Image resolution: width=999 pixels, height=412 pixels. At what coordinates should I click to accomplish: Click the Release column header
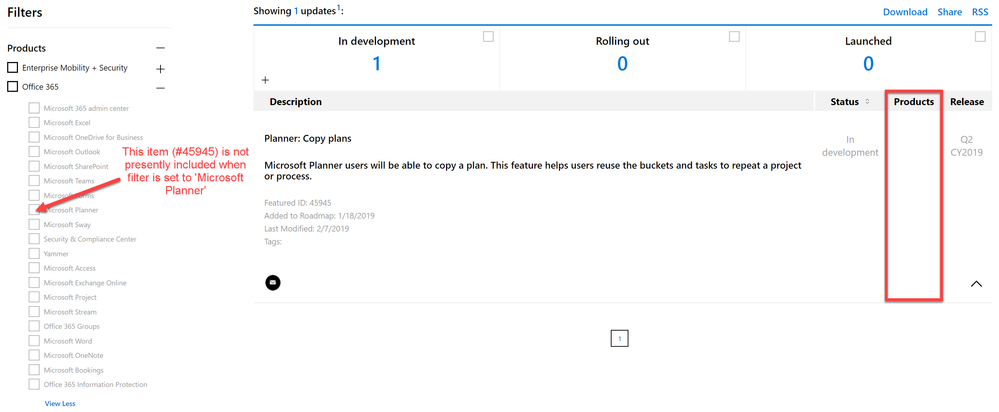point(967,102)
